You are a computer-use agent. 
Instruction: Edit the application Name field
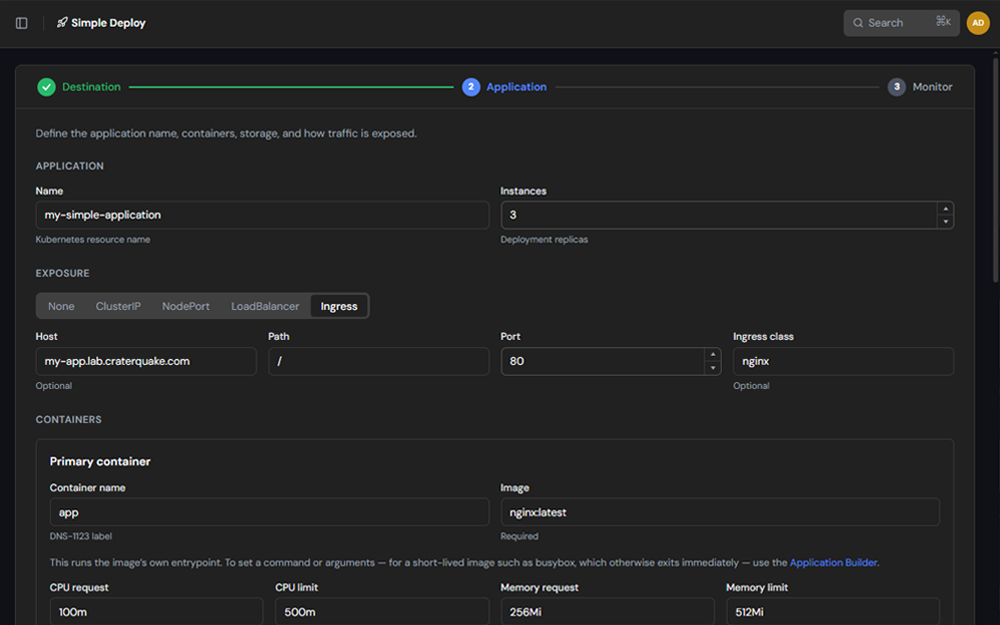pyautogui.click(x=262, y=215)
